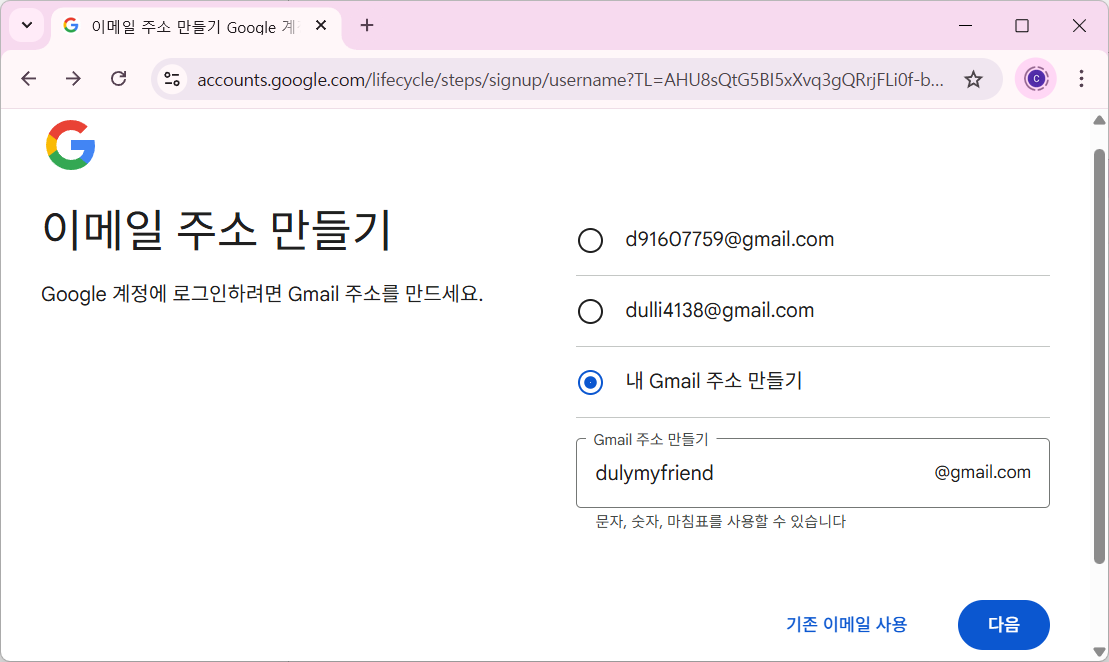Click the address bar URL
Viewport: 1109px width, 662px height.
569,80
